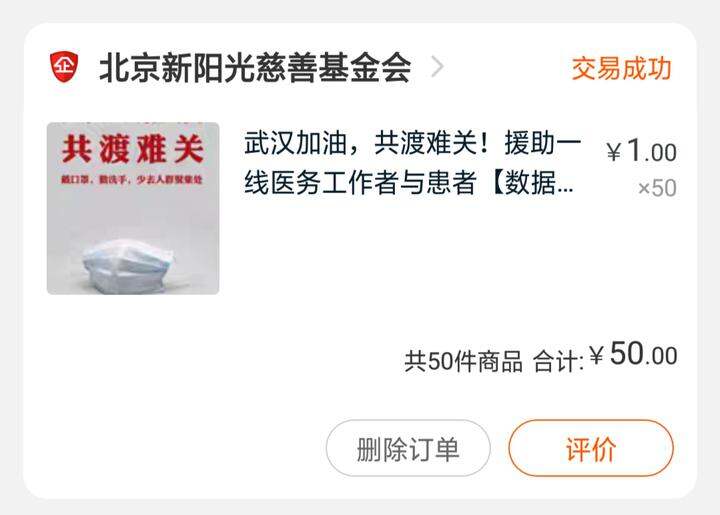Tap the 武汉加油，共渡难关 product title
This screenshot has width=720, height=515.
(412, 162)
